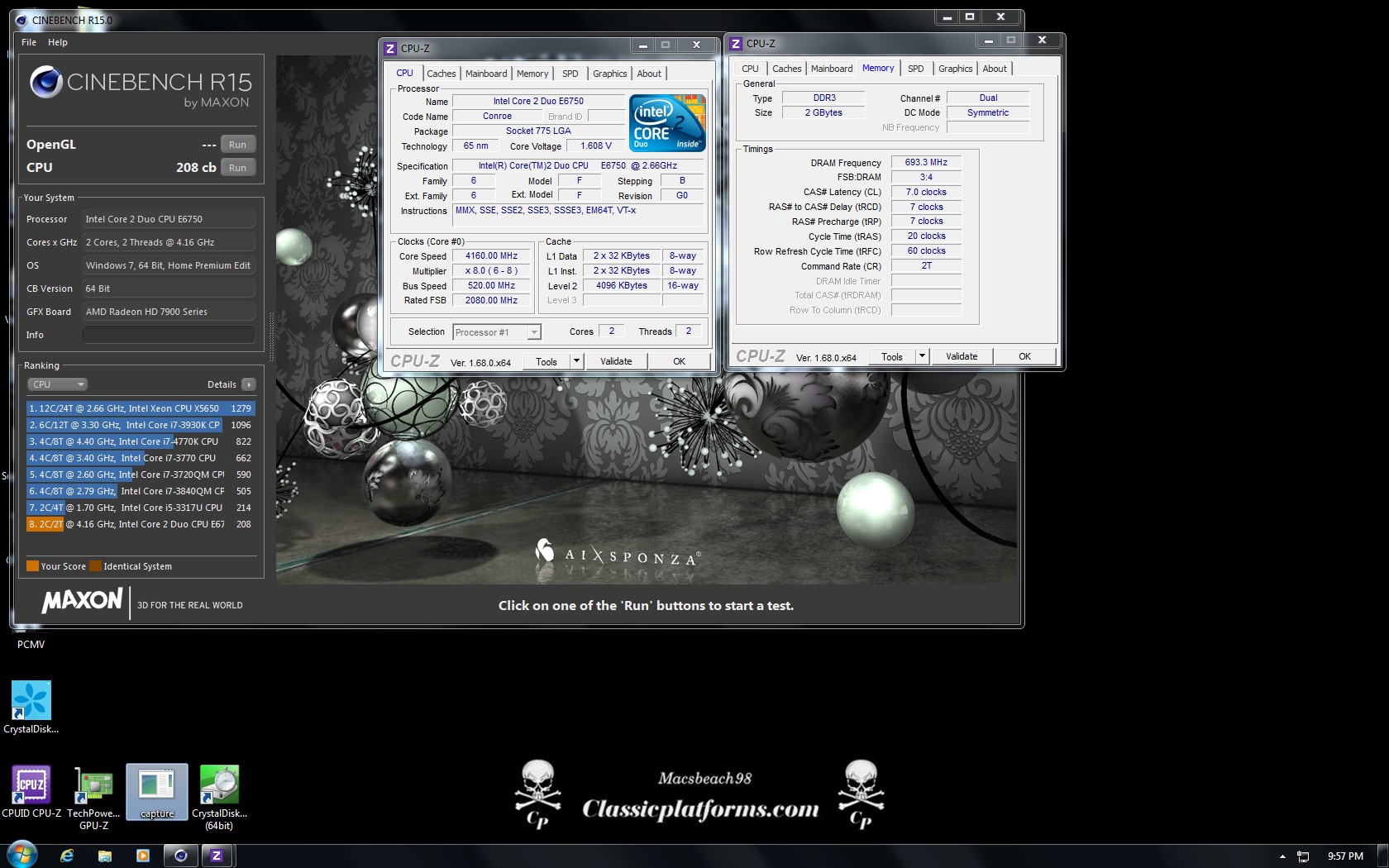Show hidden system tray icons
This screenshot has width=1389, height=868.
coord(1282,856)
